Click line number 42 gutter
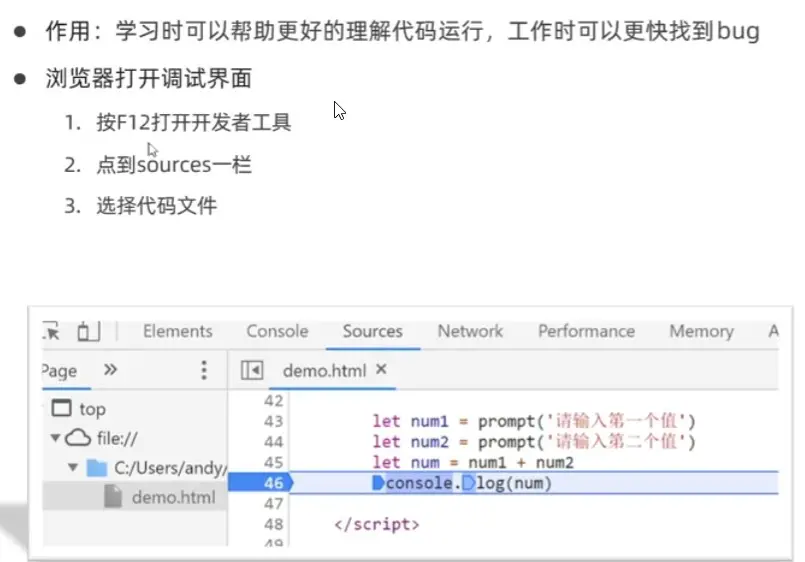The width and height of the screenshot is (805, 562). tap(274, 401)
